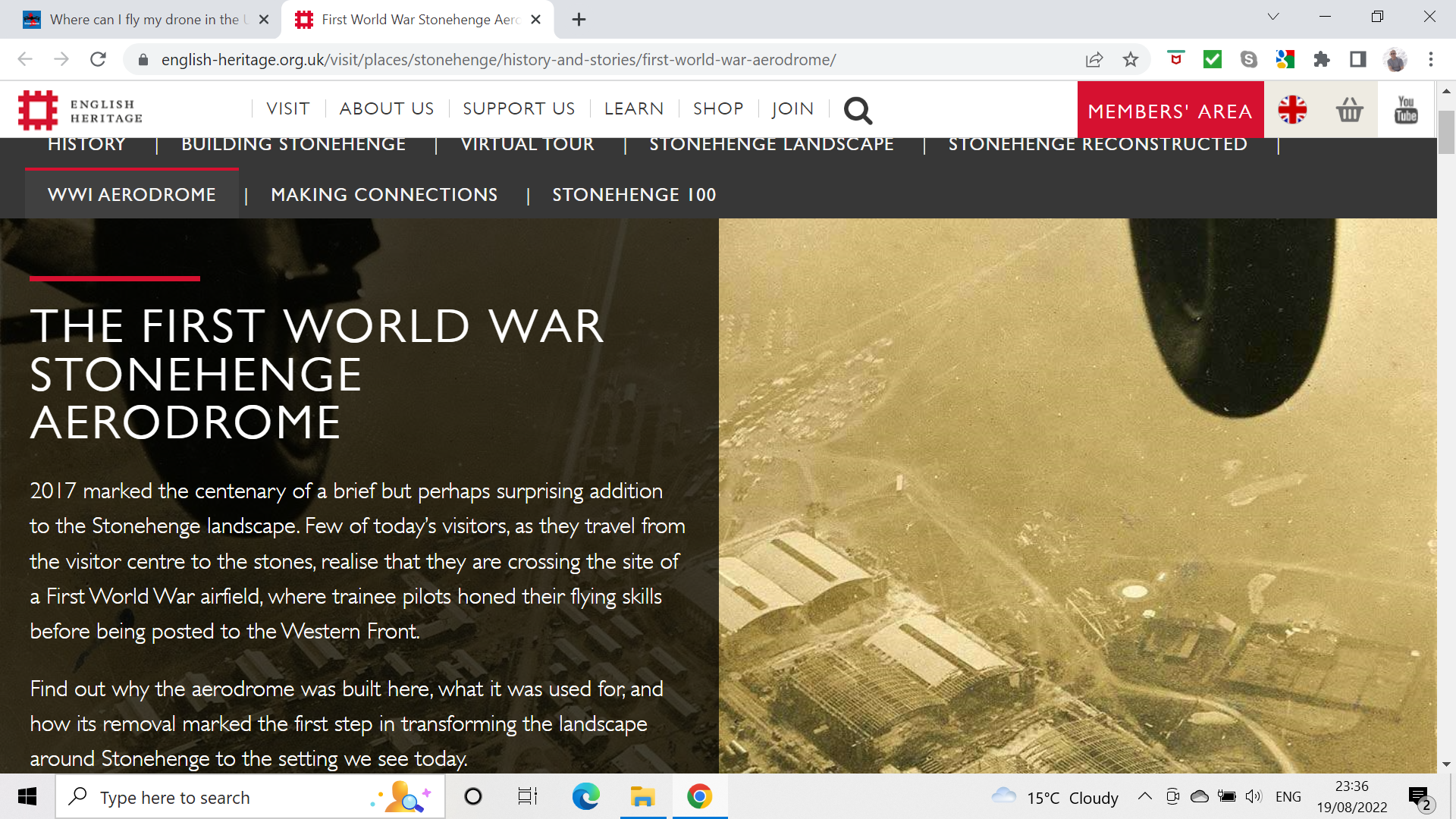Click the UK flag language icon
This screenshot has height=819, width=1456.
1292,111
